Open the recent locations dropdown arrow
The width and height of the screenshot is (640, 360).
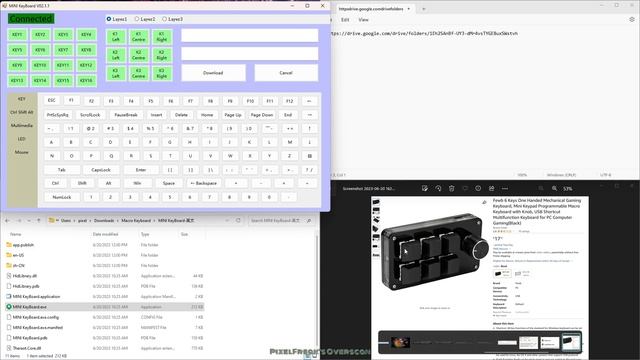29,220
